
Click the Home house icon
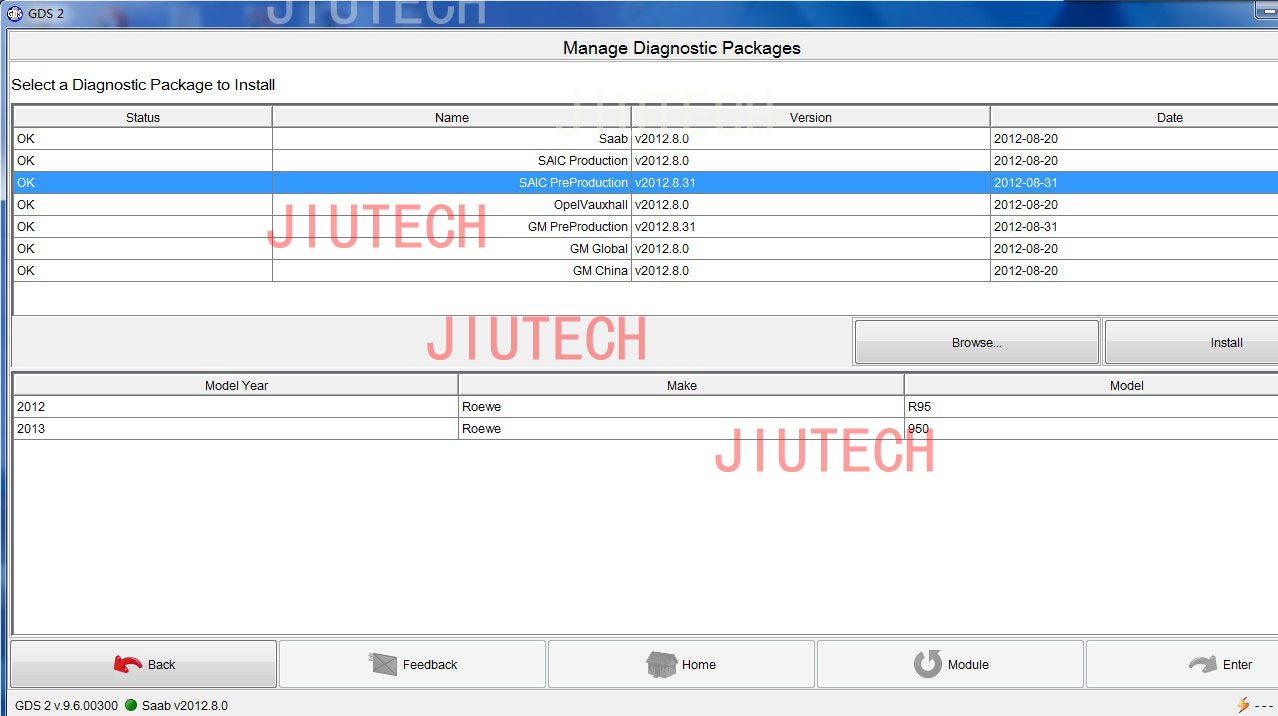[661, 664]
